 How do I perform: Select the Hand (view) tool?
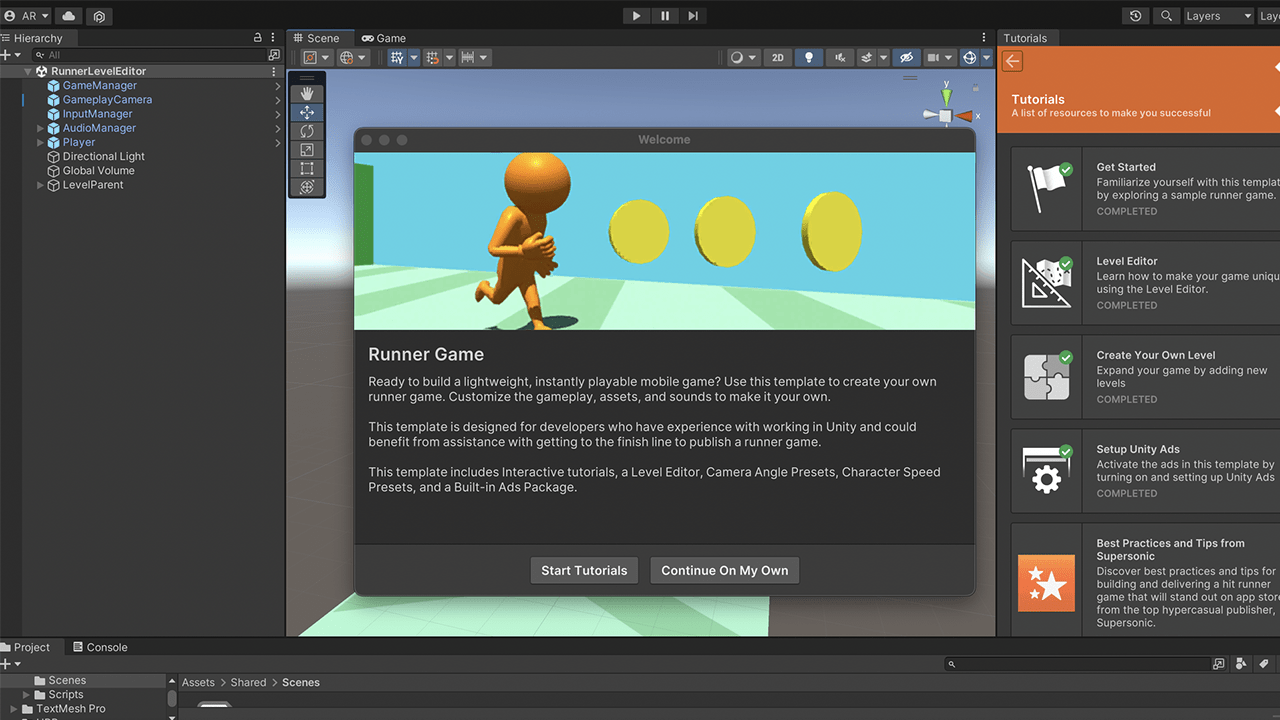tap(307, 93)
